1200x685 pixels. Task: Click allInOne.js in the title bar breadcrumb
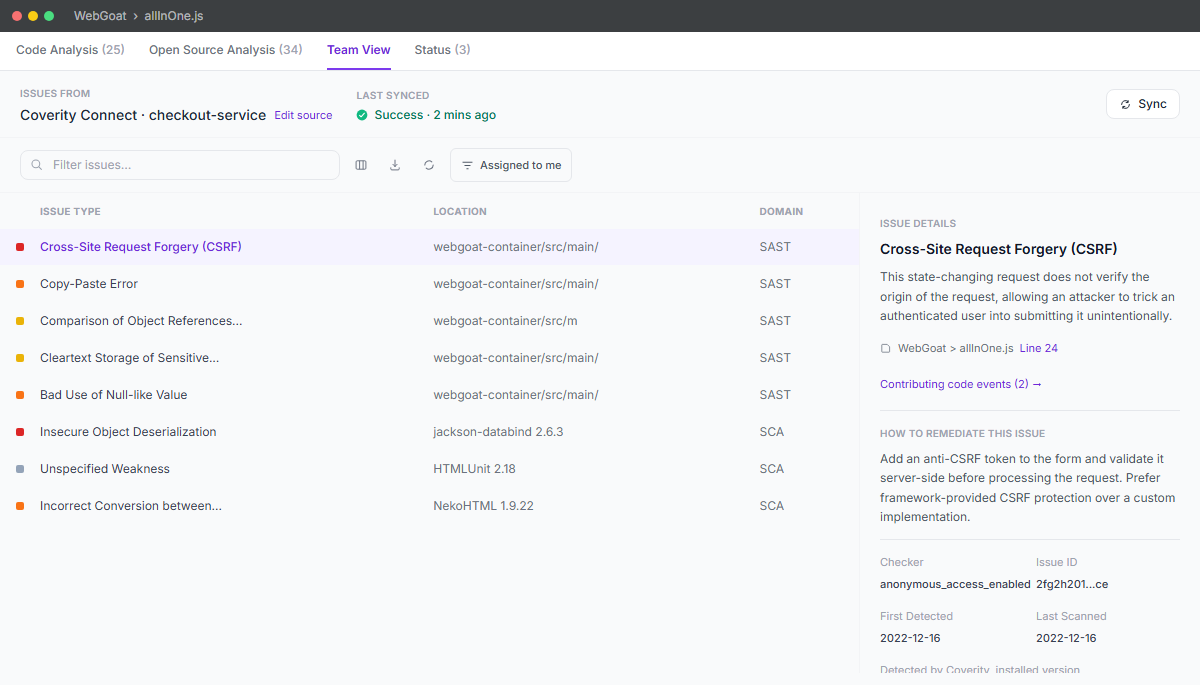(x=174, y=16)
